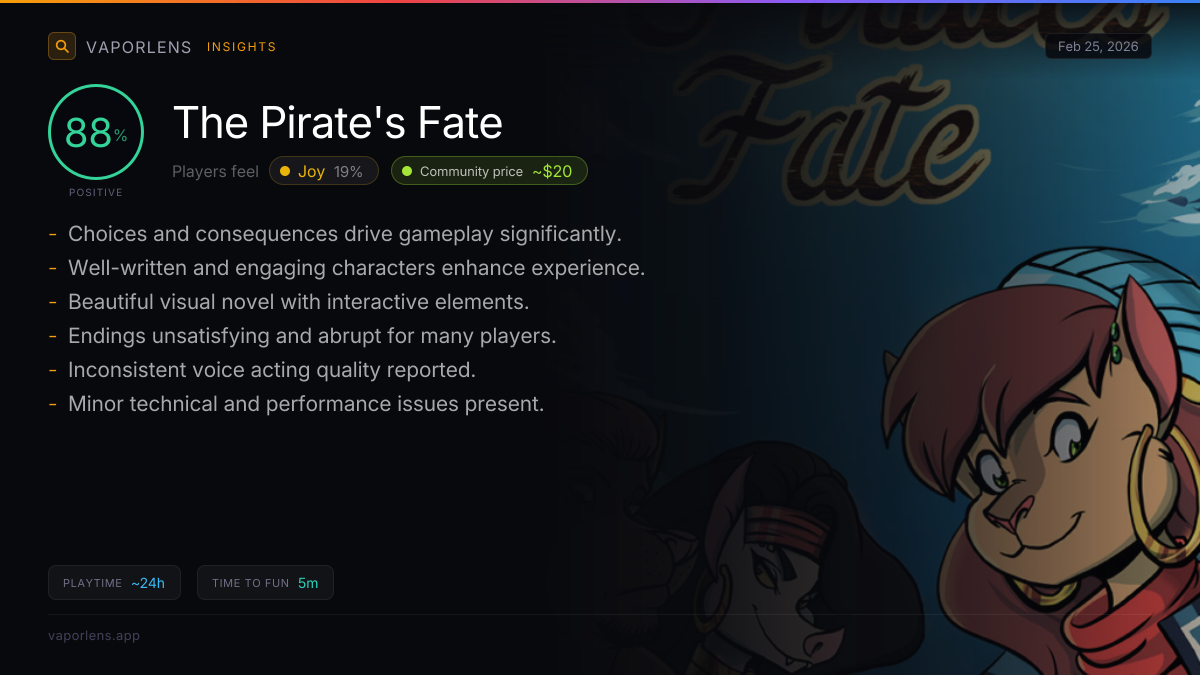Click the TIME TO FUN 5m badge
This screenshot has height=675, width=1200.
pyautogui.click(x=265, y=583)
